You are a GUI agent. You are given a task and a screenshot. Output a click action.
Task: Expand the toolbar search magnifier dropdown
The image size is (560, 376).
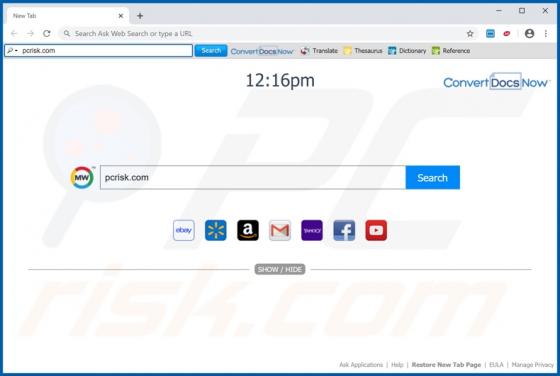point(12,51)
